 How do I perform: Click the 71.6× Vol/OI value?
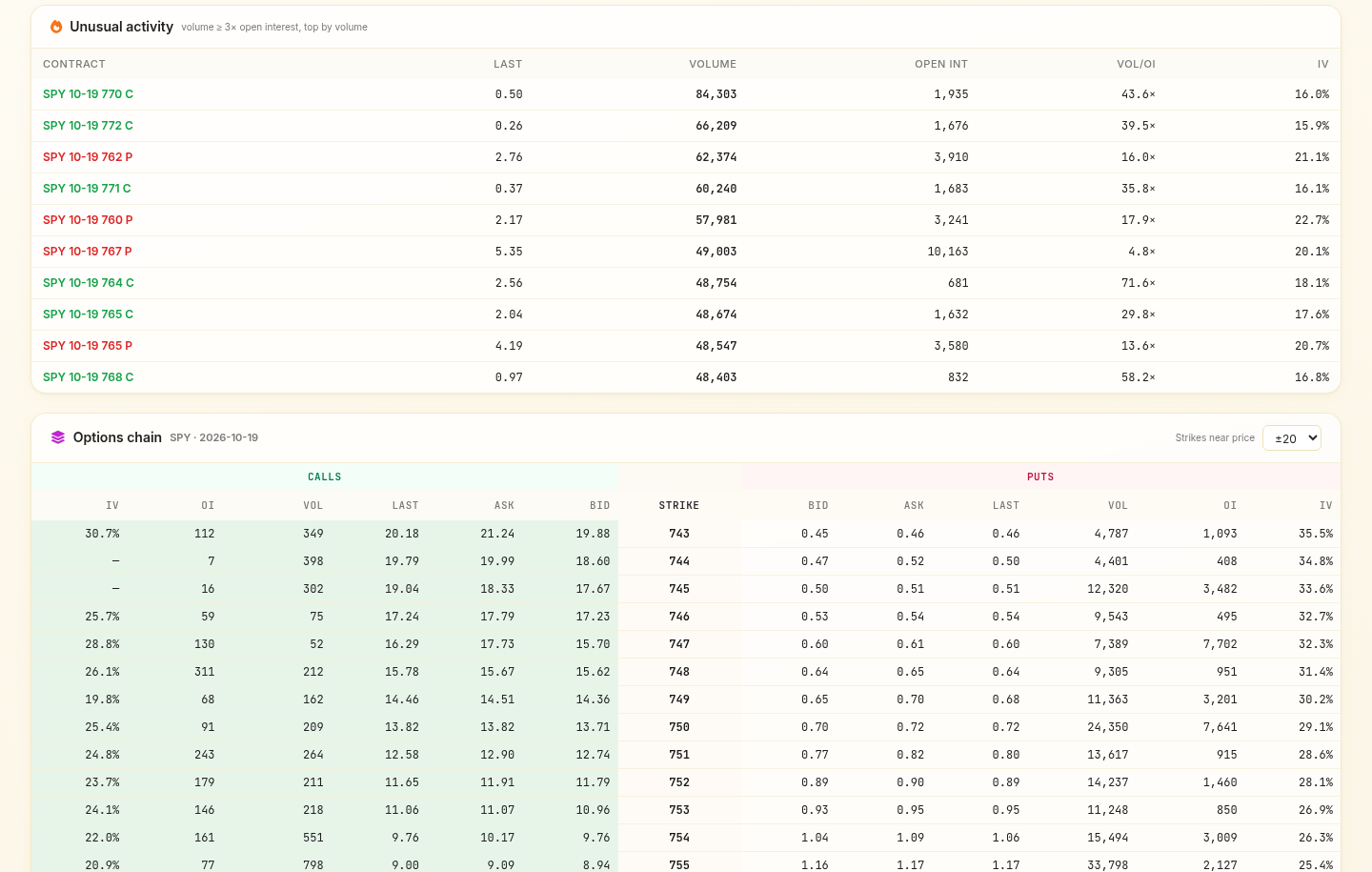[1139, 283]
